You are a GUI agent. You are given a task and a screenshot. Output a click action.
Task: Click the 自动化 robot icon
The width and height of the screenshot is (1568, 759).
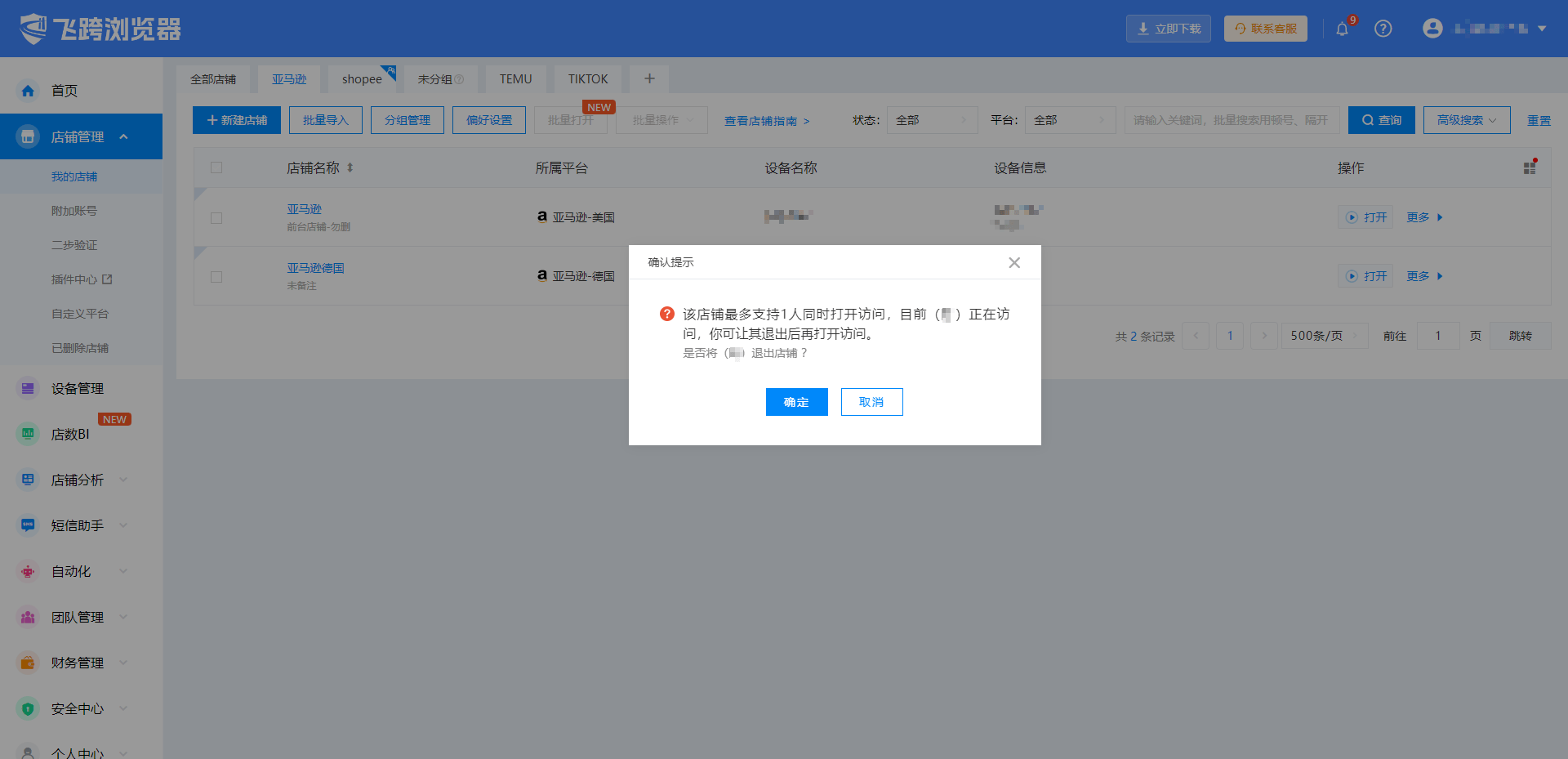click(x=28, y=571)
